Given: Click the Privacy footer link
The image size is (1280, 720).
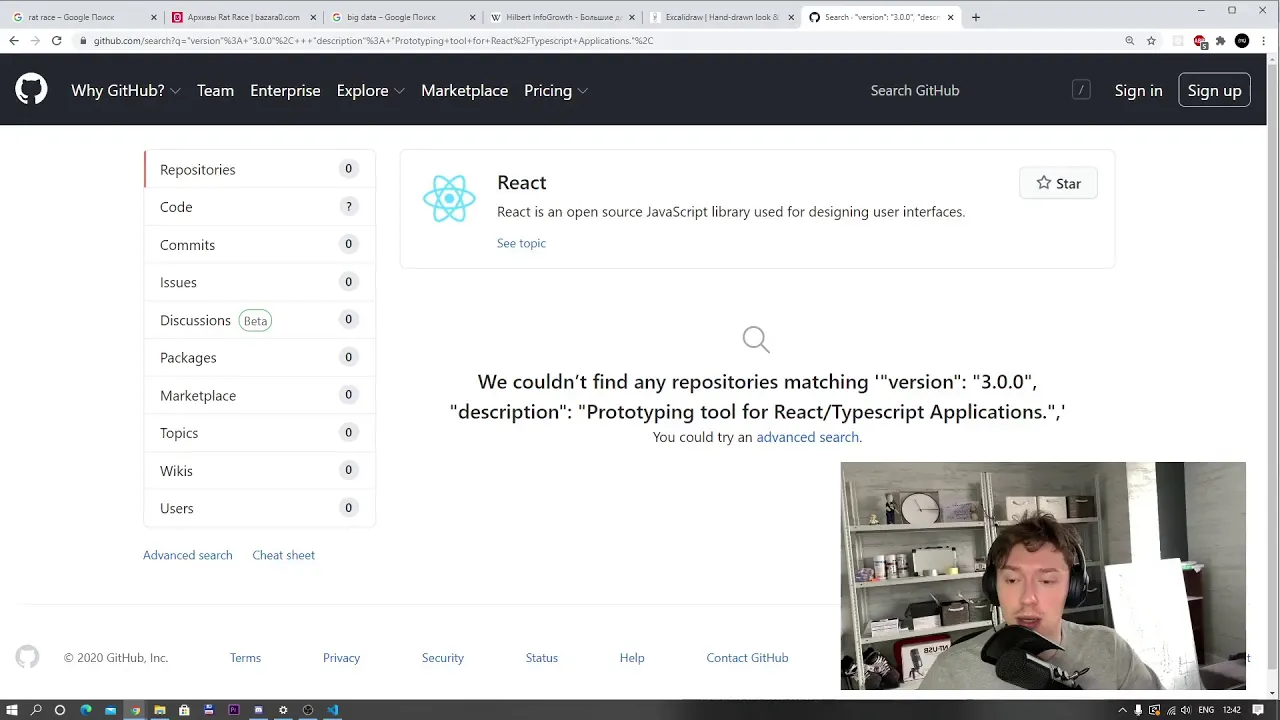Looking at the screenshot, I should [341, 658].
